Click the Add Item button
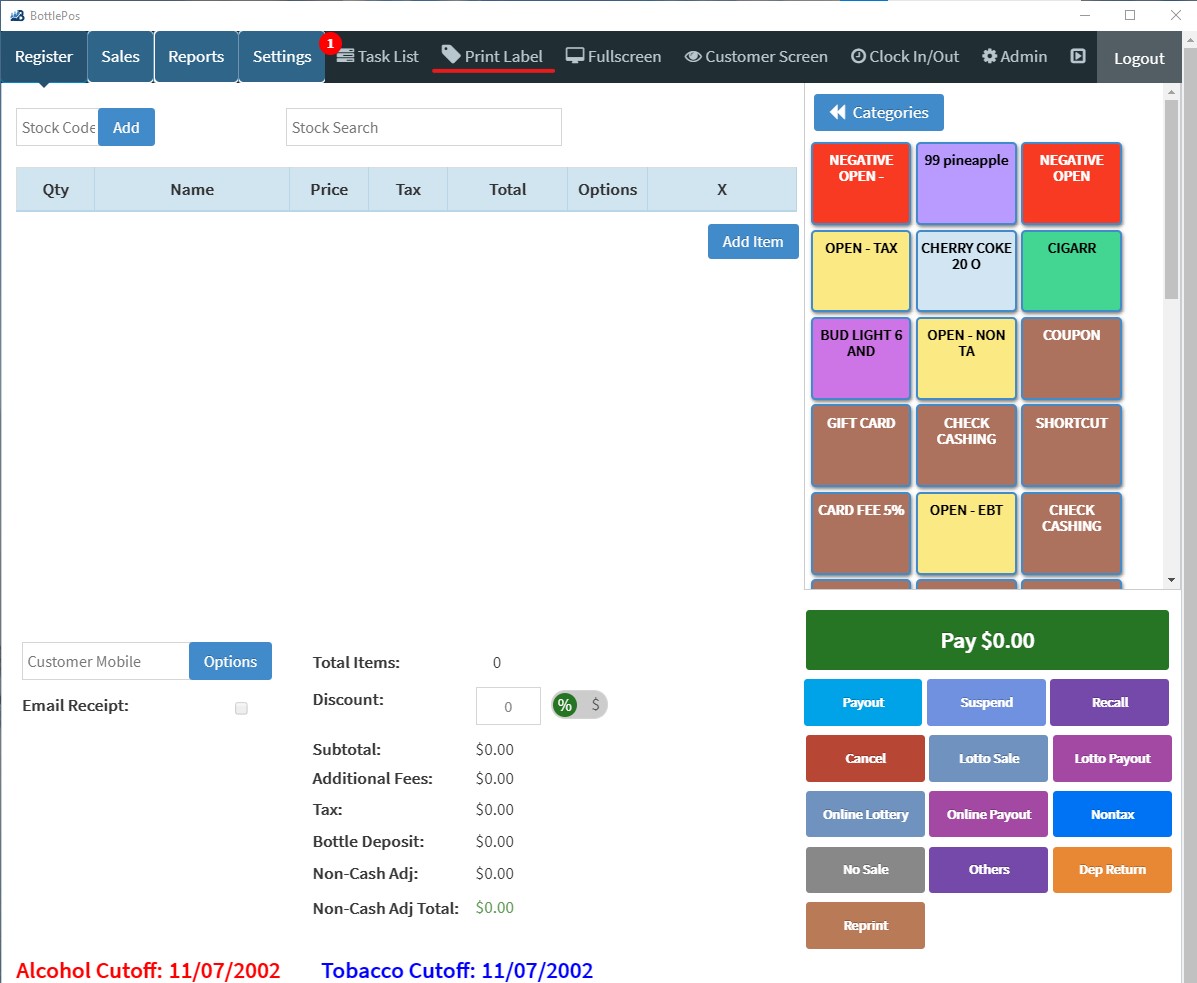This screenshot has width=1197, height=983. coord(752,241)
